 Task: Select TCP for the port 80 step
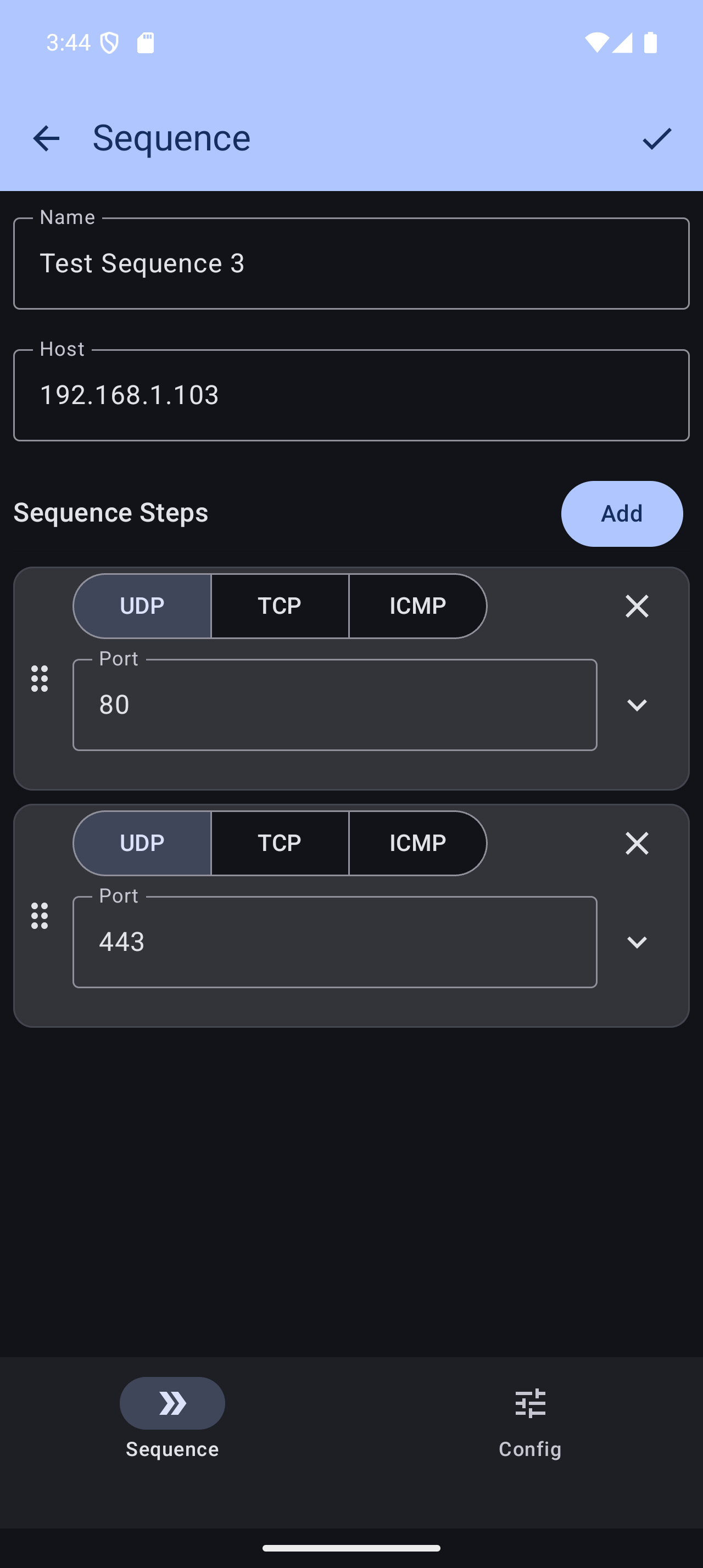click(280, 606)
